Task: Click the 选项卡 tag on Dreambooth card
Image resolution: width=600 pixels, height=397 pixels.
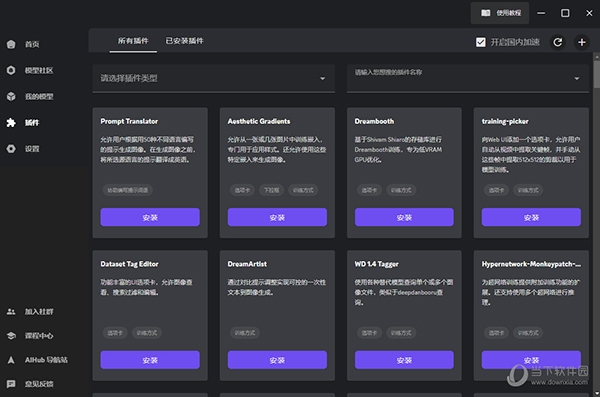Action: pos(369,190)
